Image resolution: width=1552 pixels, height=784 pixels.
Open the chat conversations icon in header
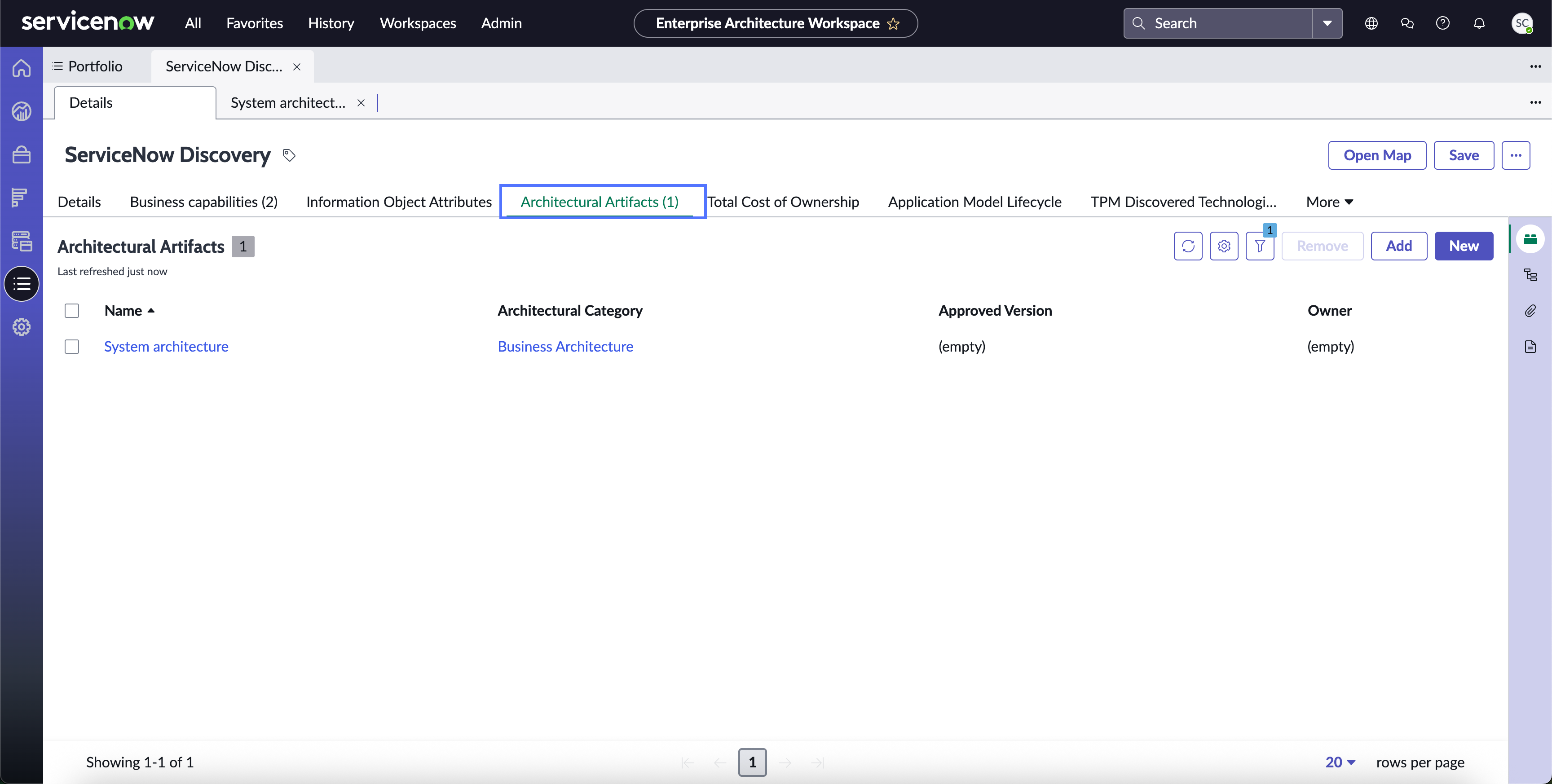point(1407,23)
